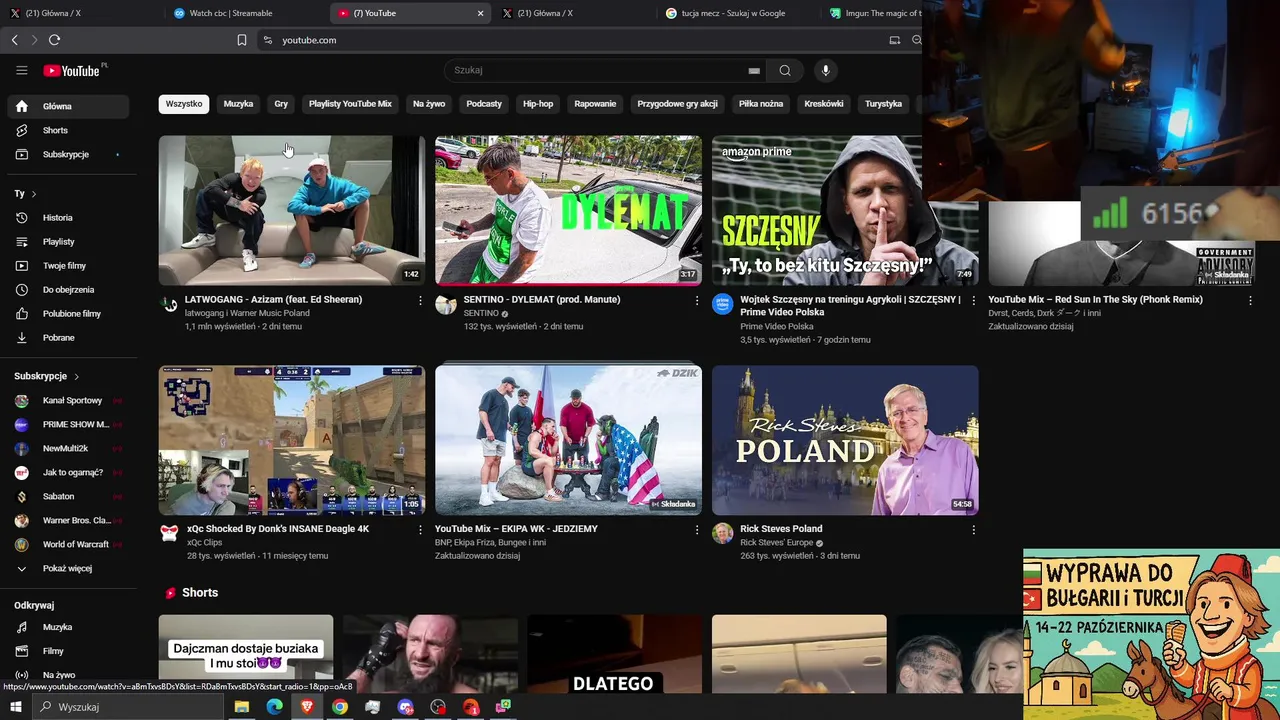The image size is (1280, 720).
Task: Open Microsoft Edge from taskbar
Action: coord(274,707)
